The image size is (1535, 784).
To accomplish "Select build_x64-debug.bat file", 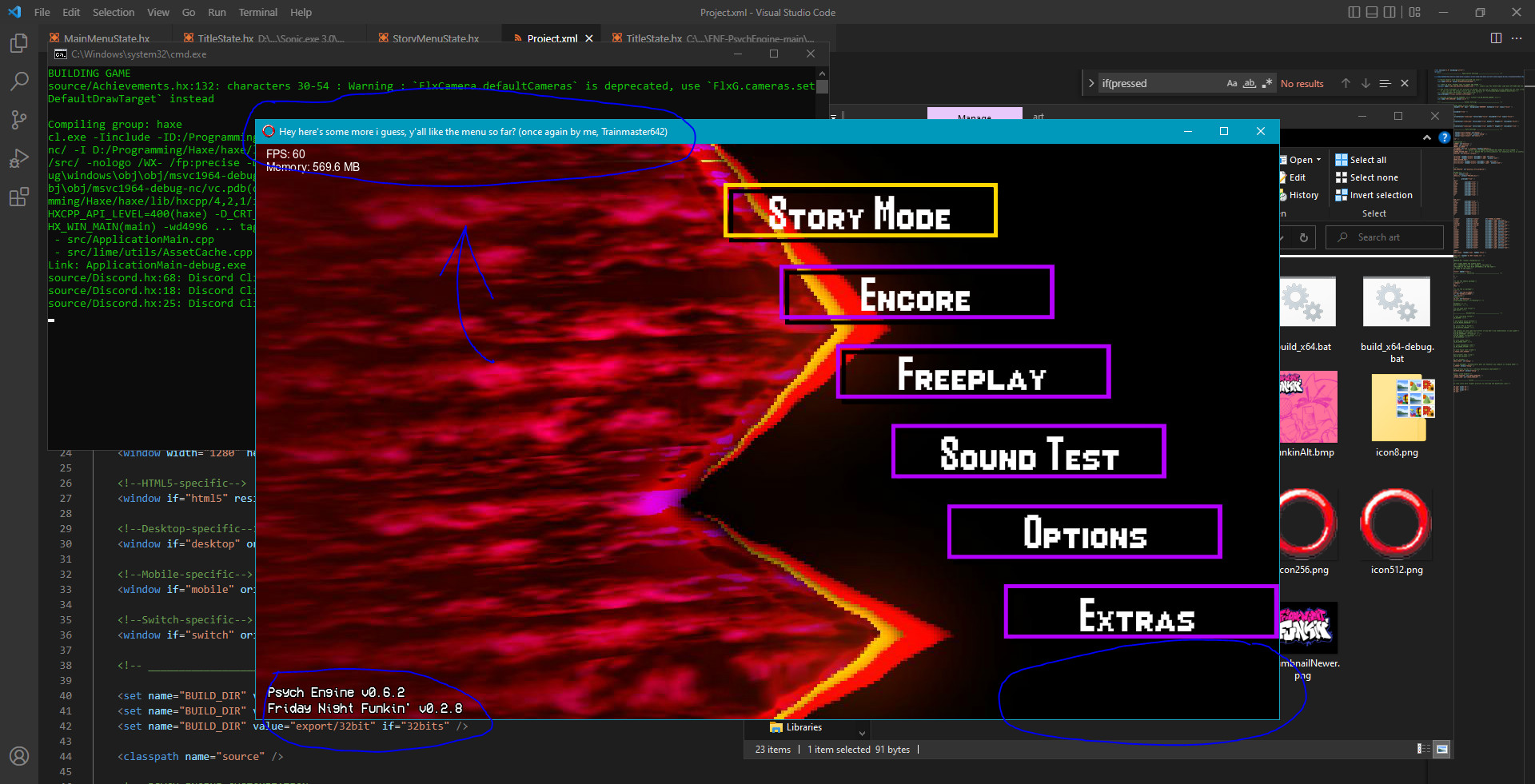I will (1397, 320).
